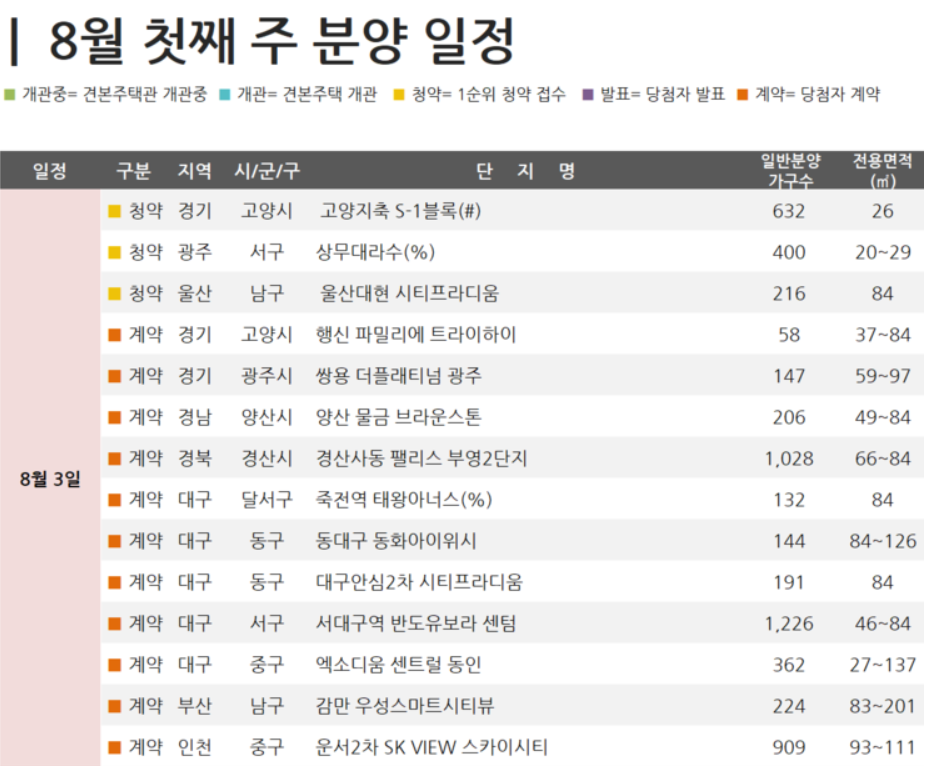925x766 pixels.
Task: Click household count '632'
Action: coord(789,211)
